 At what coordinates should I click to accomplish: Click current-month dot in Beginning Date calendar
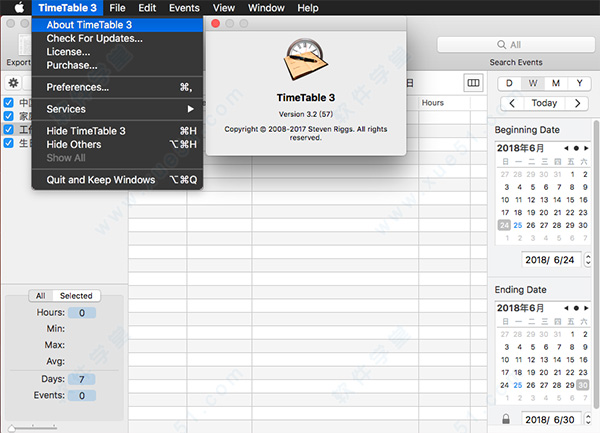(x=576, y=148)
